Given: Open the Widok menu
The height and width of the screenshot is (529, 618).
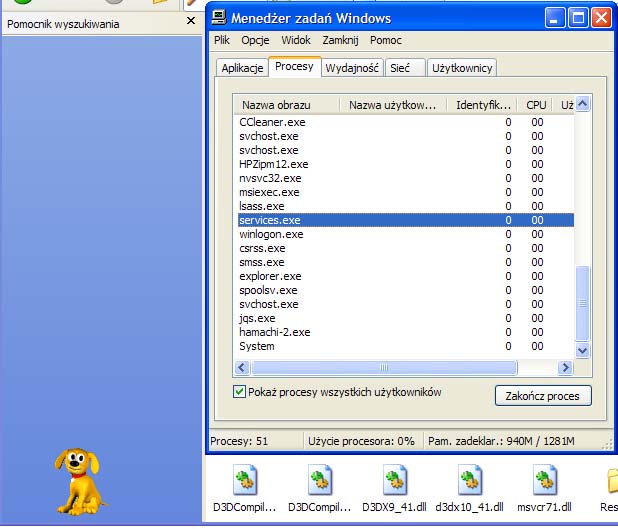Looking at the screenshot, I should (296, 40).
